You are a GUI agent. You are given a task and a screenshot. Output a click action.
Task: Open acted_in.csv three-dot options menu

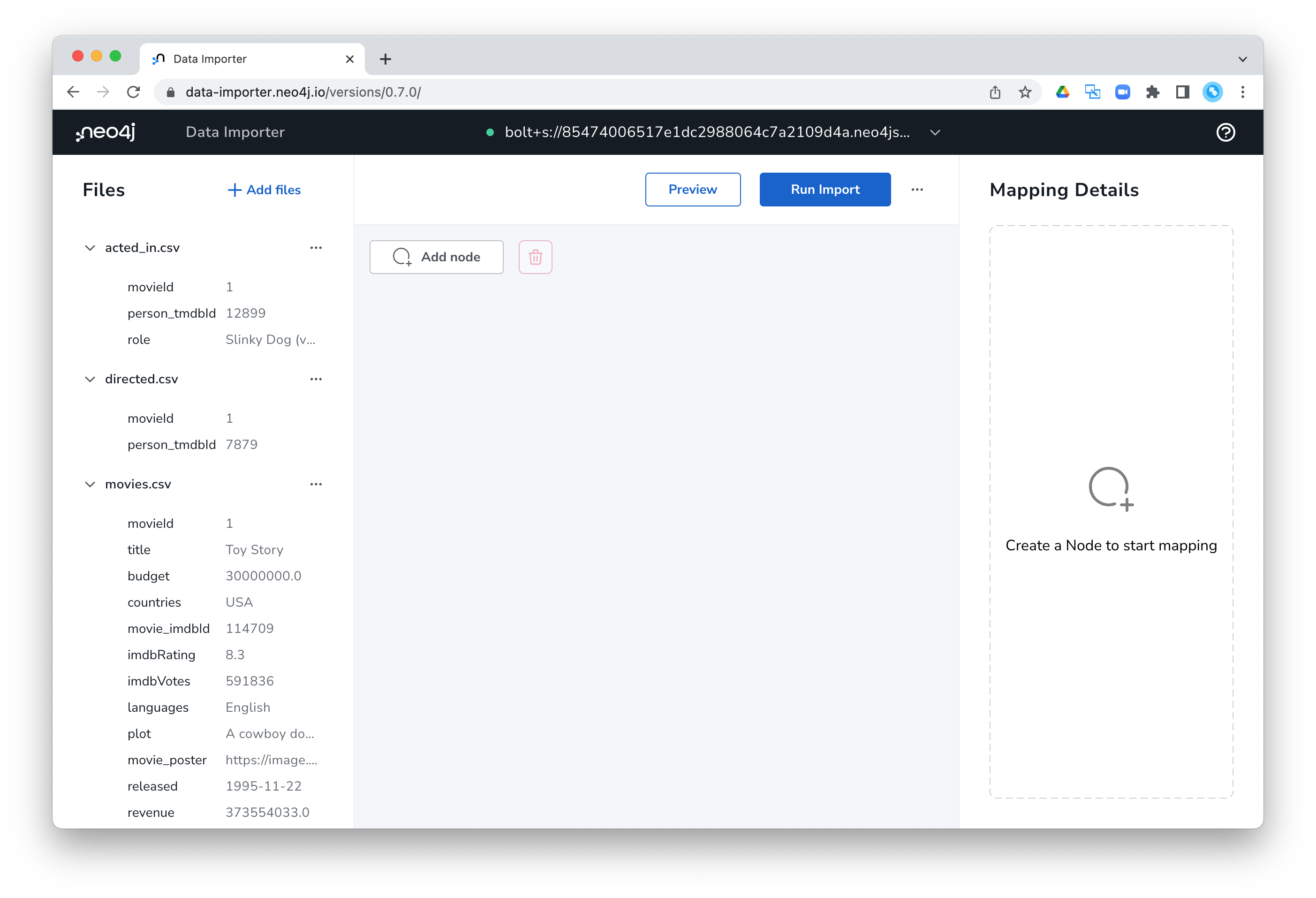click(x=316, y=248)
